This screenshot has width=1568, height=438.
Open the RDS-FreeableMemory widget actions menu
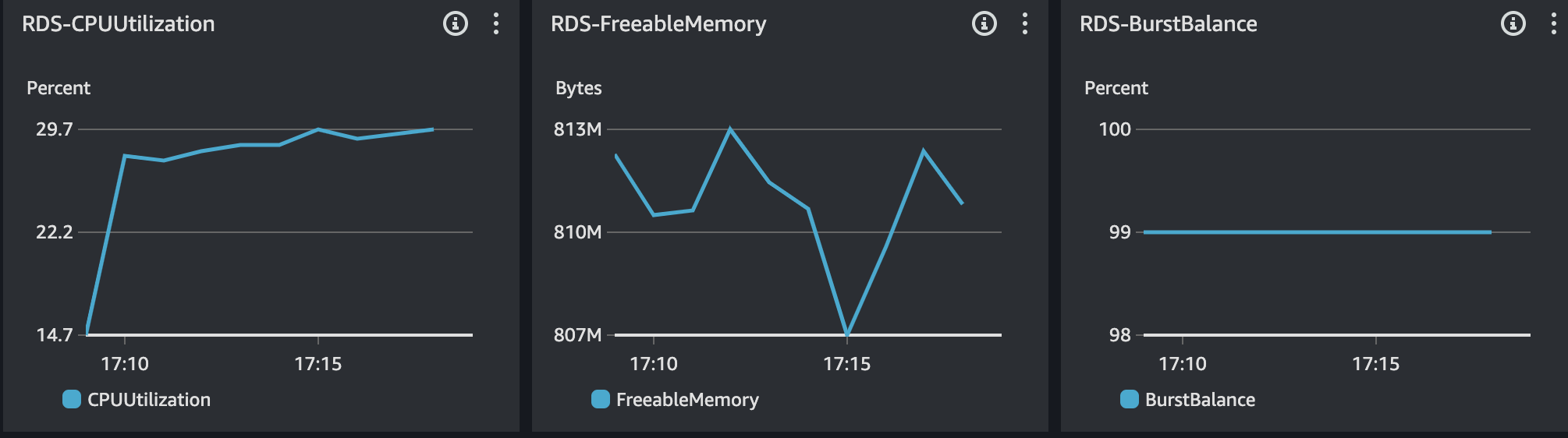coord(1025,23)
